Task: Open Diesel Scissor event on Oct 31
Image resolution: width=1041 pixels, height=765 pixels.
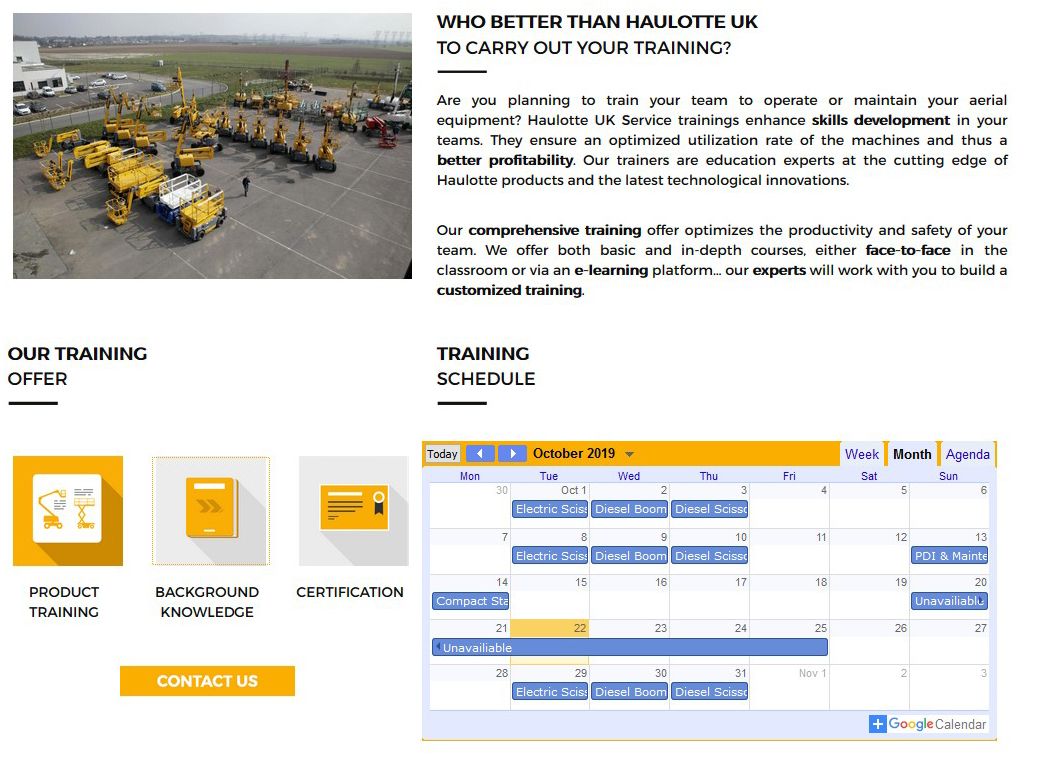Action: coord(710,692)
